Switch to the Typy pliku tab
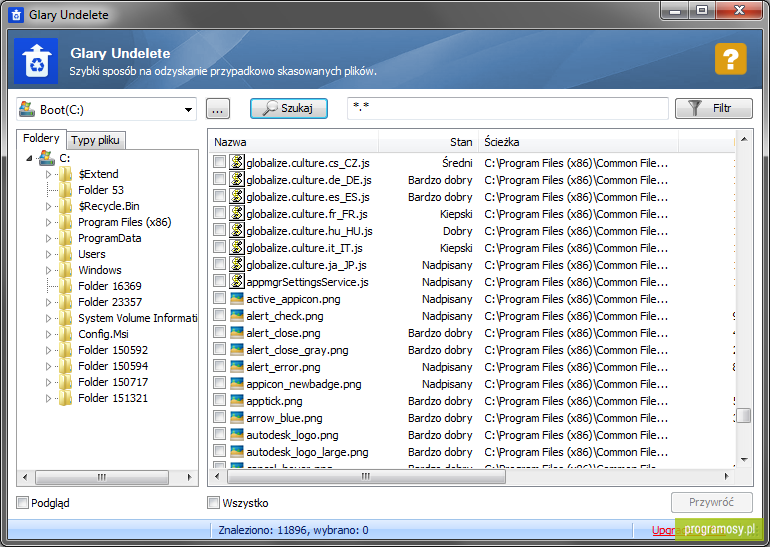Screen dimensions: 770x547 pos(95,140)
